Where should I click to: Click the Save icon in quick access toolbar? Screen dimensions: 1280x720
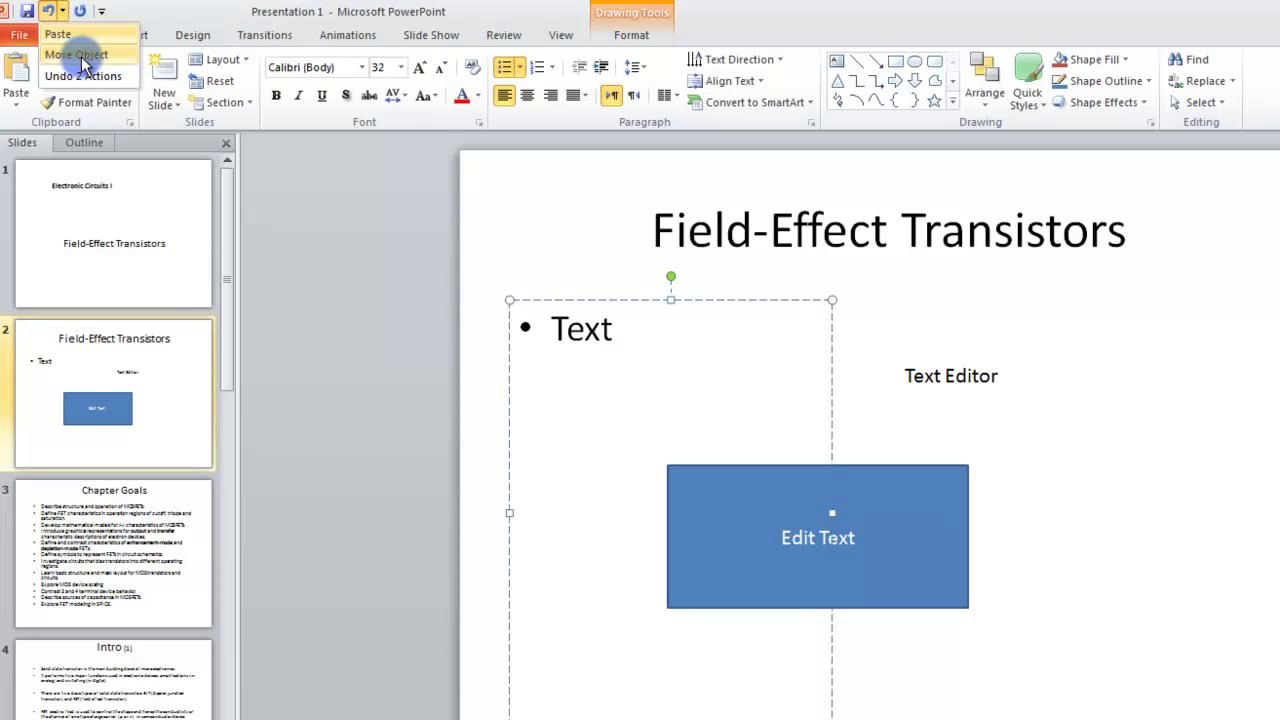coord(27,11)
